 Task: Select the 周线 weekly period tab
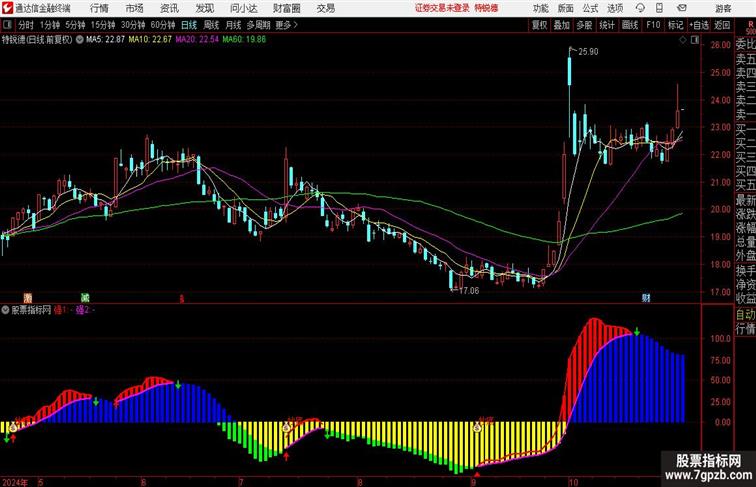tap(211, 25)
